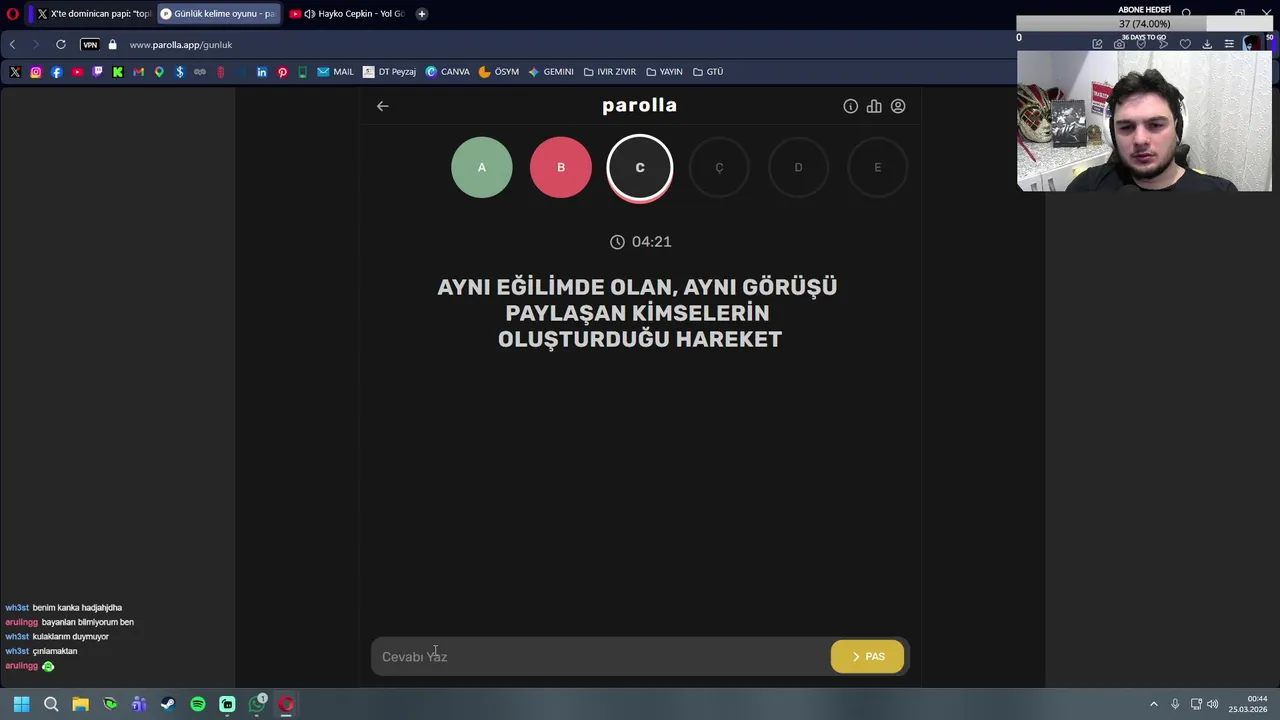Open a new browser tab

(422, 14)
